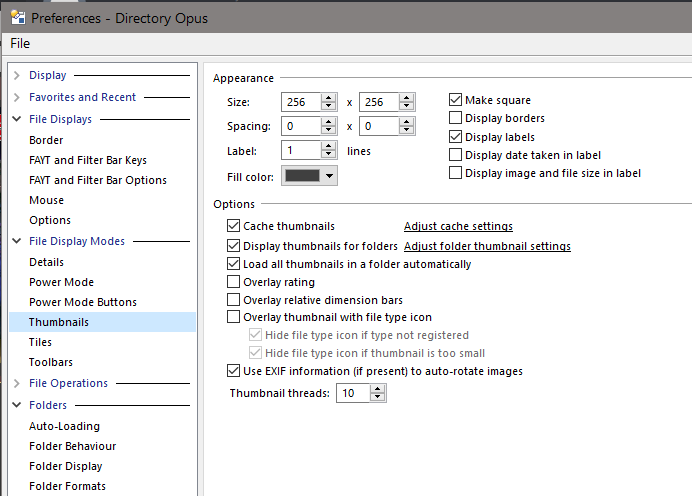Image resolution: width=692 pixels, height=496 pixels.
Task: Expand the Display category
Action: 17,75
